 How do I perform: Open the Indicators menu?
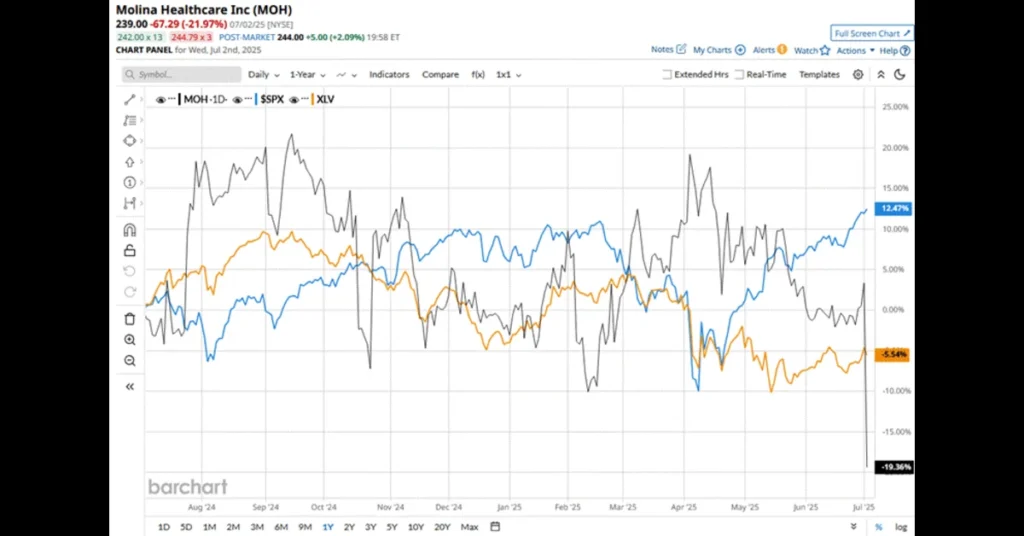click(x=389, y=75)
